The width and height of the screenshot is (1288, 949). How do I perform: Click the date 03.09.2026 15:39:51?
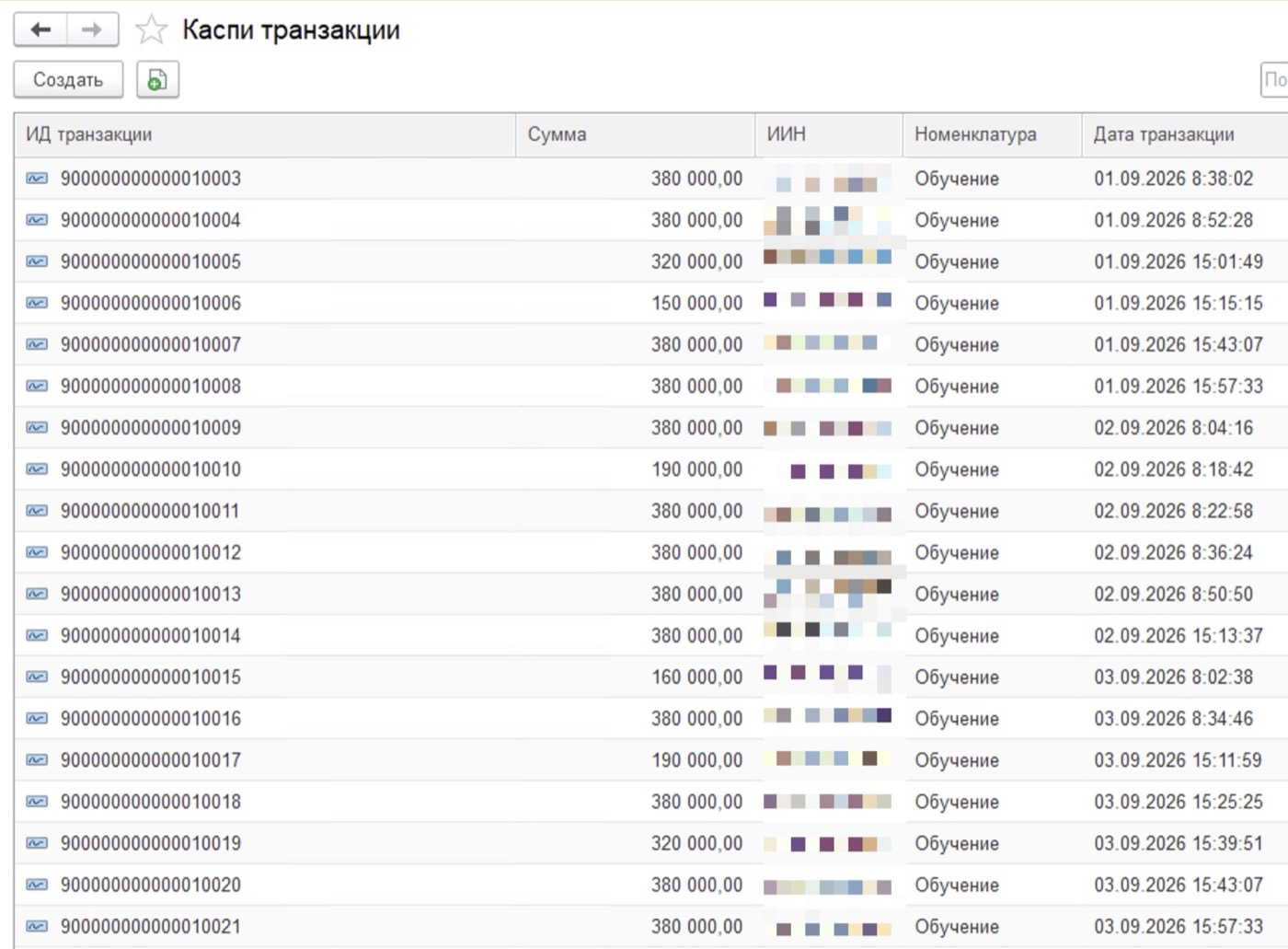(x=1179, y=843)
